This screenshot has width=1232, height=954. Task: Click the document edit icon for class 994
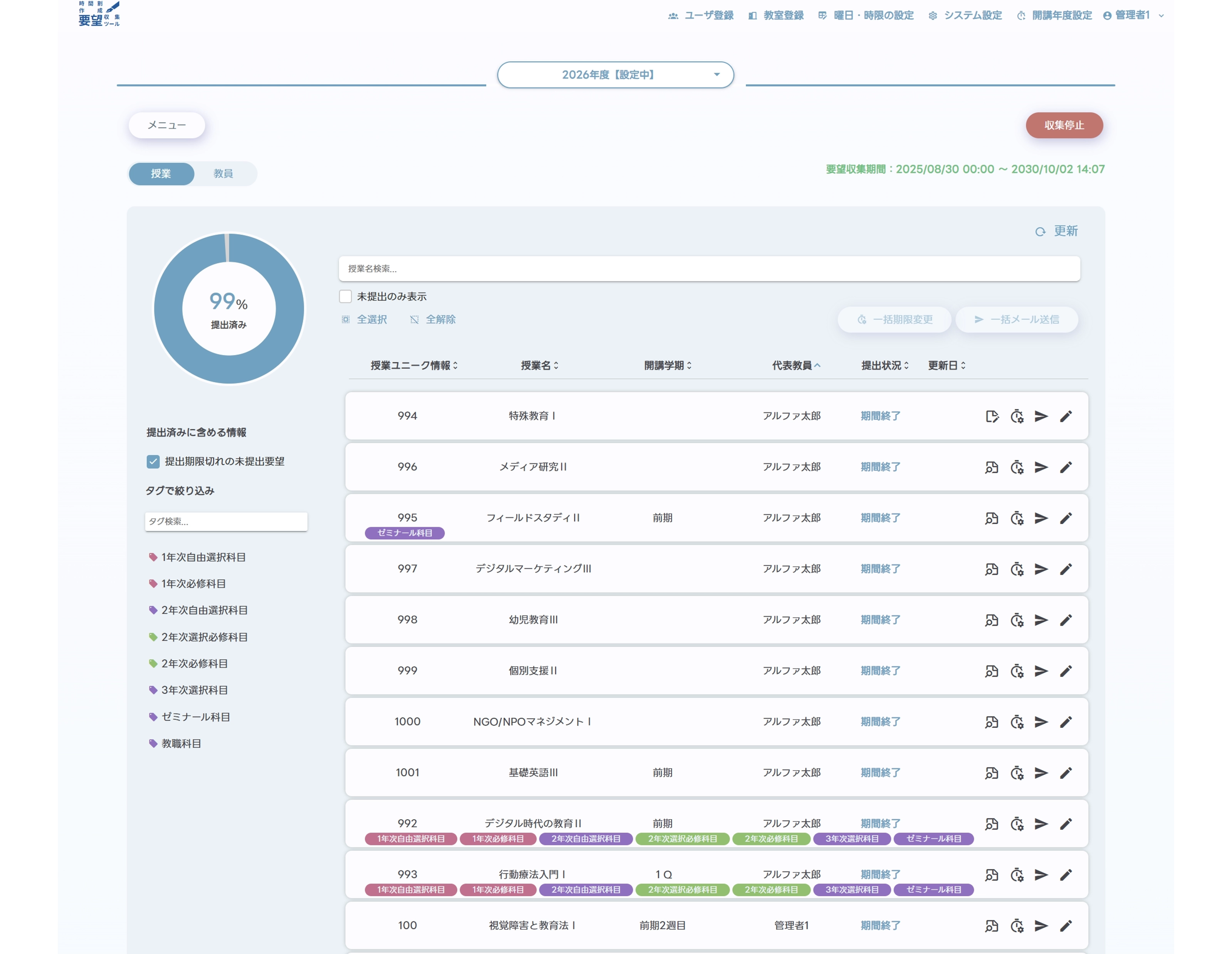tap(992, 417)
